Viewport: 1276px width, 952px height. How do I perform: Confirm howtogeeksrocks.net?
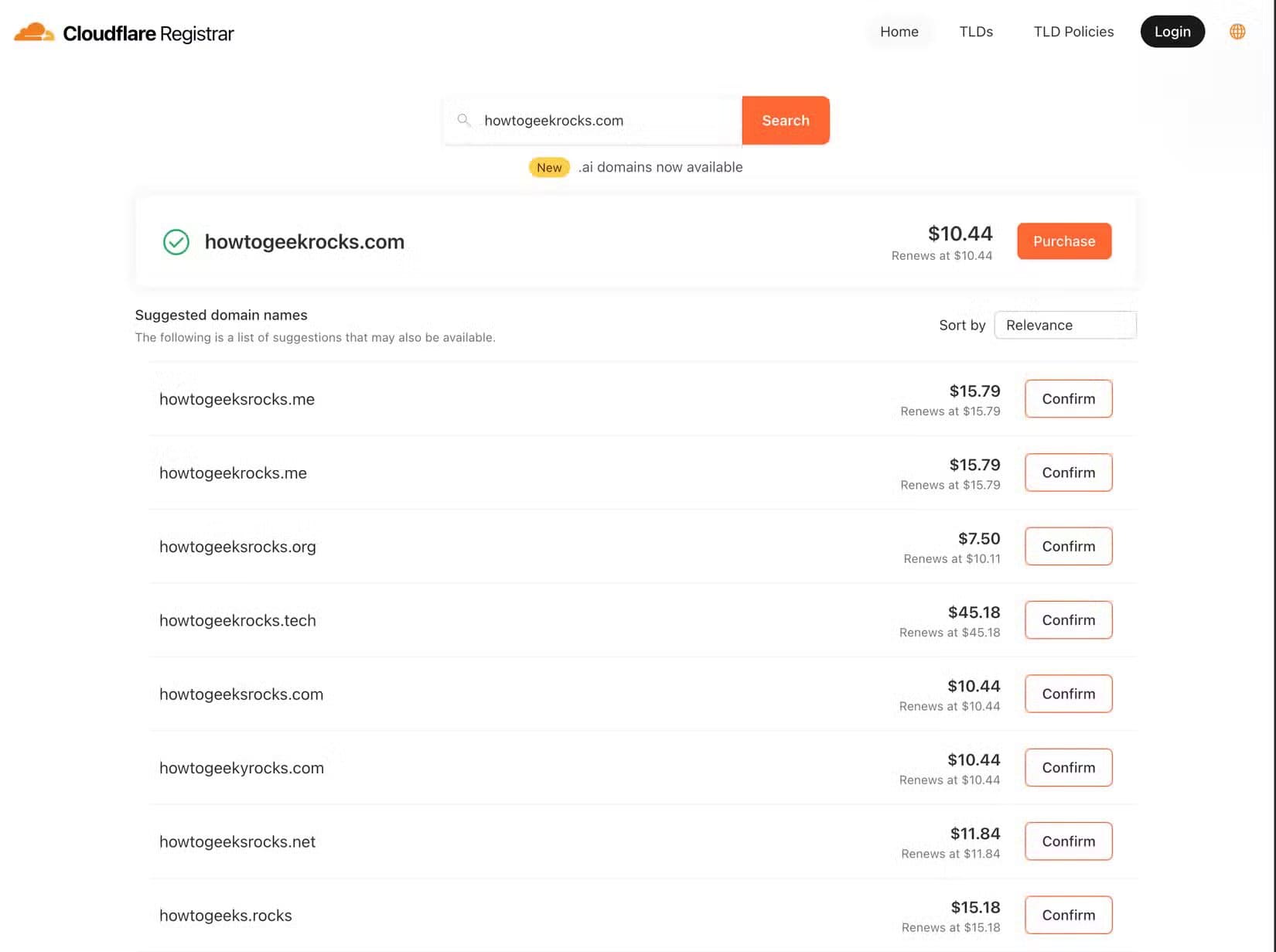(1068, 841)
